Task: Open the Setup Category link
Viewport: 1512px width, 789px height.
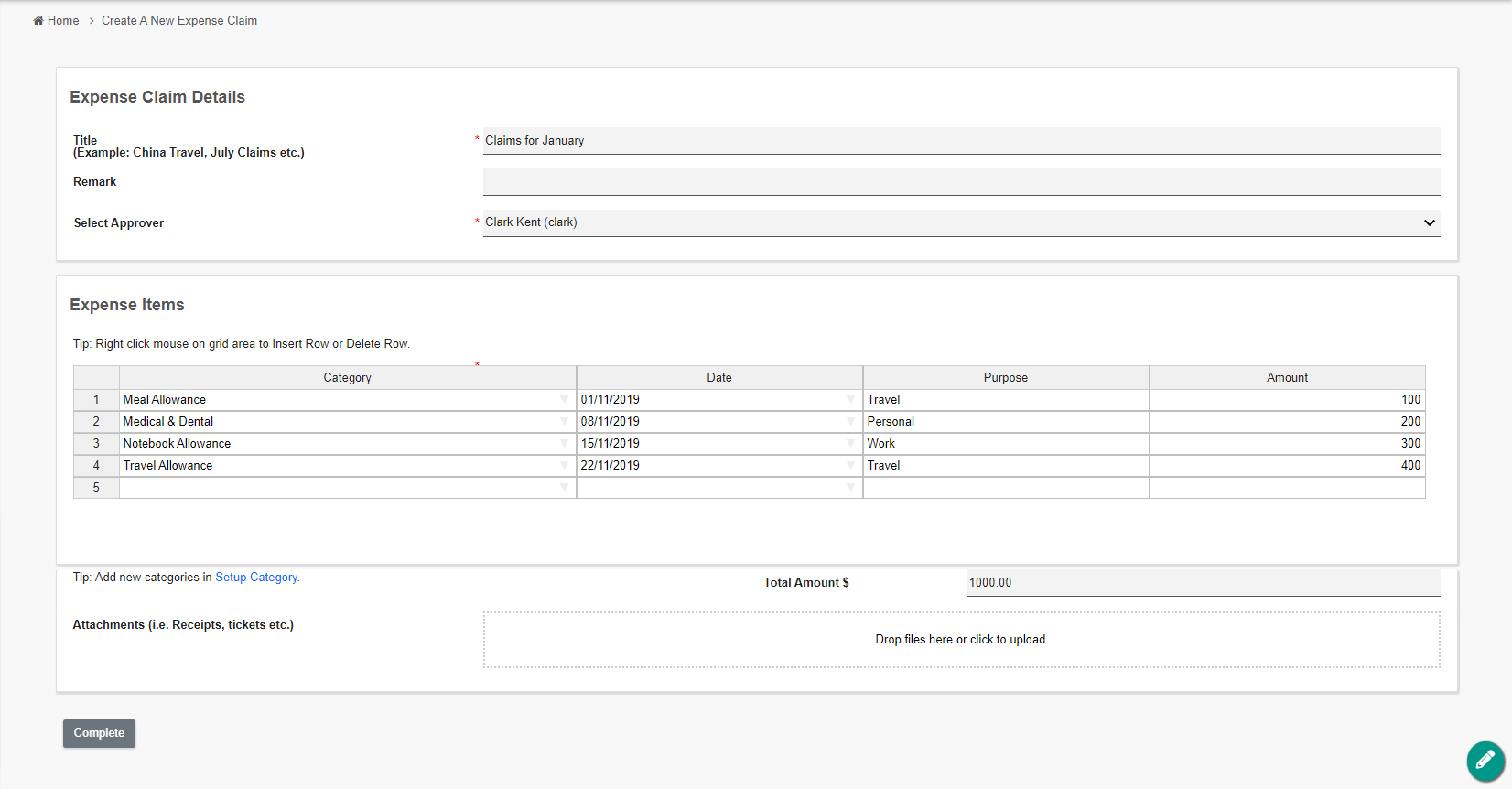Action: click(256, 578)
